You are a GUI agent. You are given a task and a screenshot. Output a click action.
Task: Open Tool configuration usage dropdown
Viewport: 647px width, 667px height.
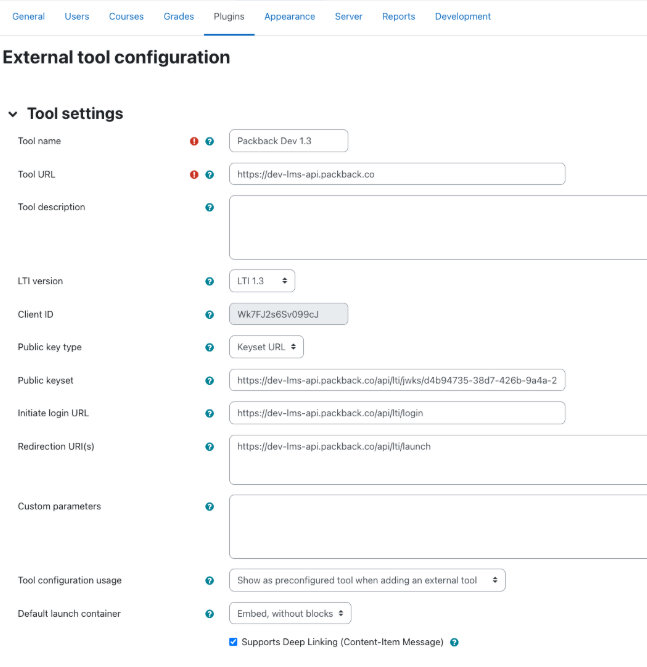[x=367, y=580]
